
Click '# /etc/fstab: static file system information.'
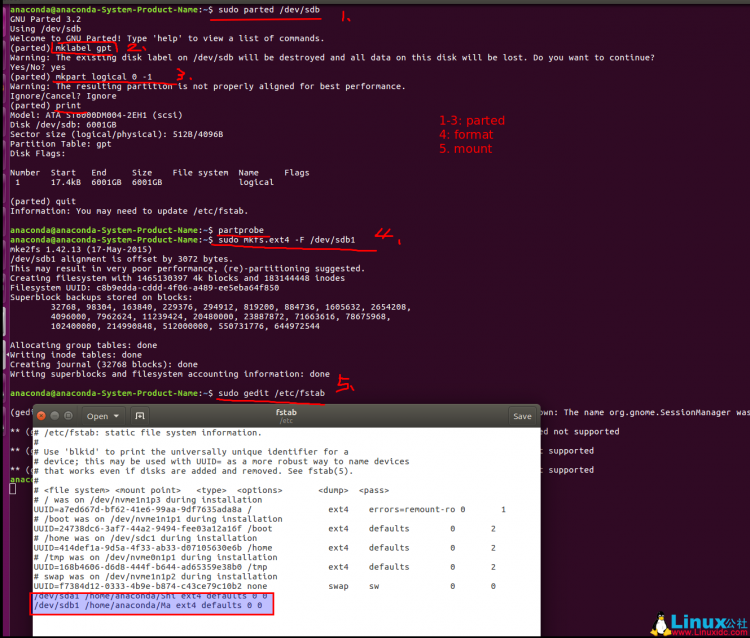[x=148, y=433]
